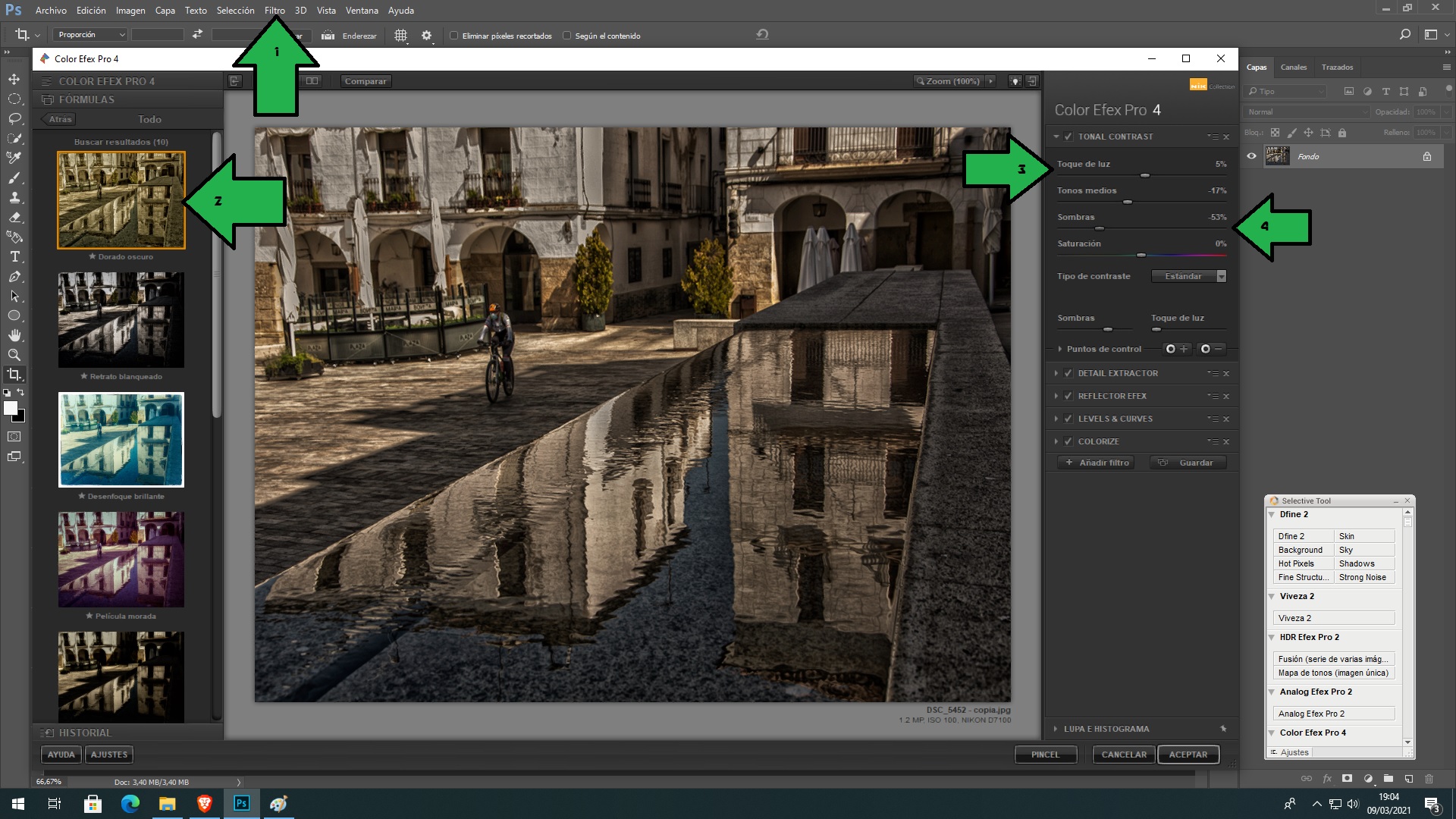Select the Brush tool
Screen dimensions: 1456x819
point(14,178)
